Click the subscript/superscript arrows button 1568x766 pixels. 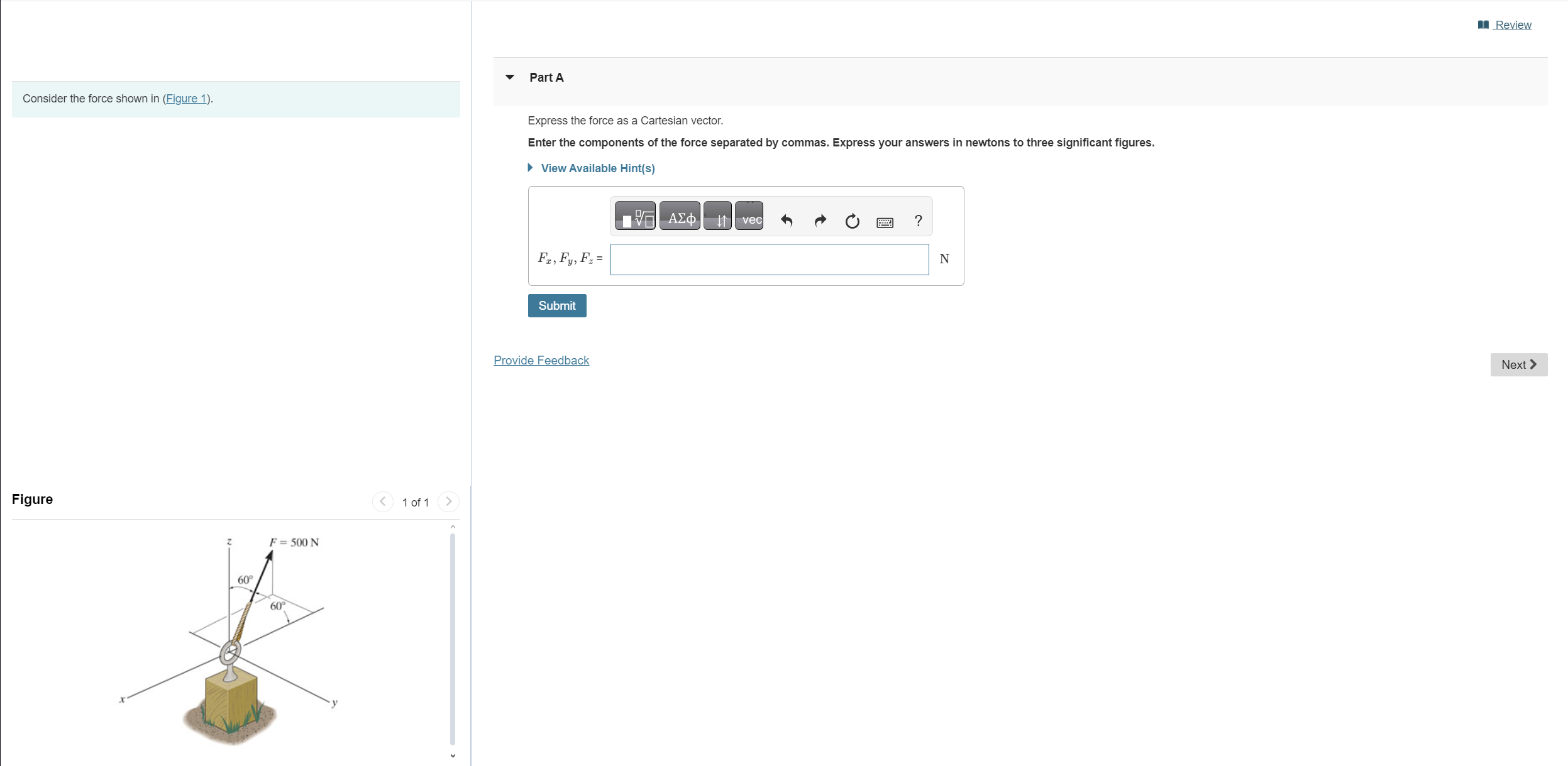pos(717,216)
